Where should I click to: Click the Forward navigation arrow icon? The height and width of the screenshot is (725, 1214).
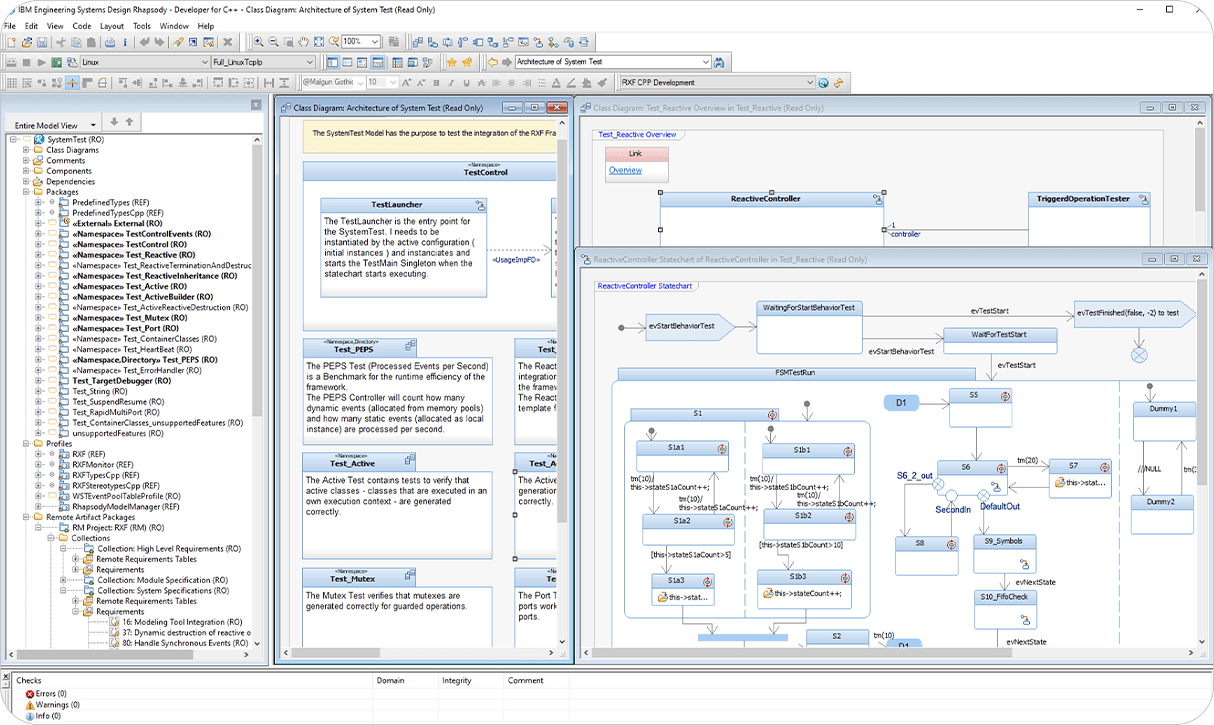(x=506, y=62)
